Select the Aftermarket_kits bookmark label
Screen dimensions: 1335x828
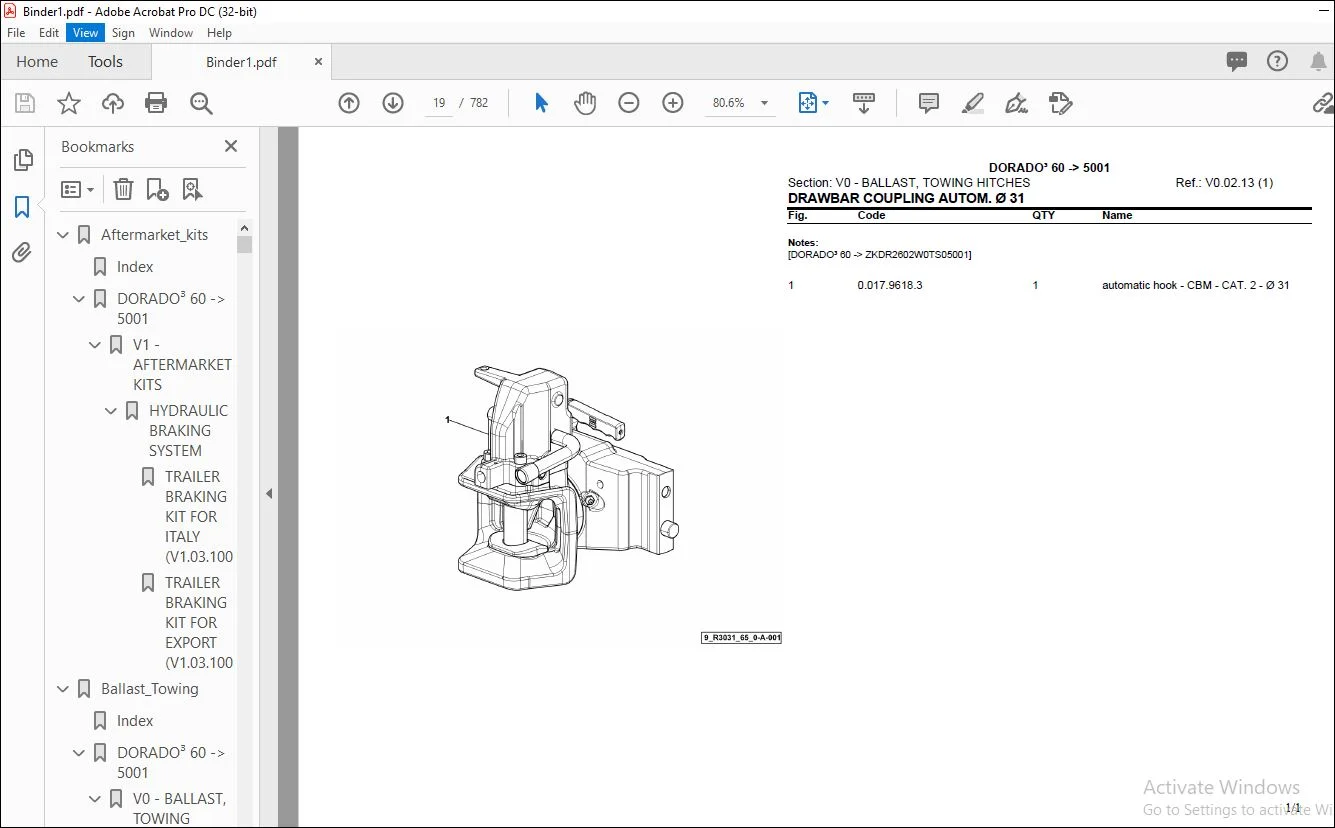(x=155, y=235)
